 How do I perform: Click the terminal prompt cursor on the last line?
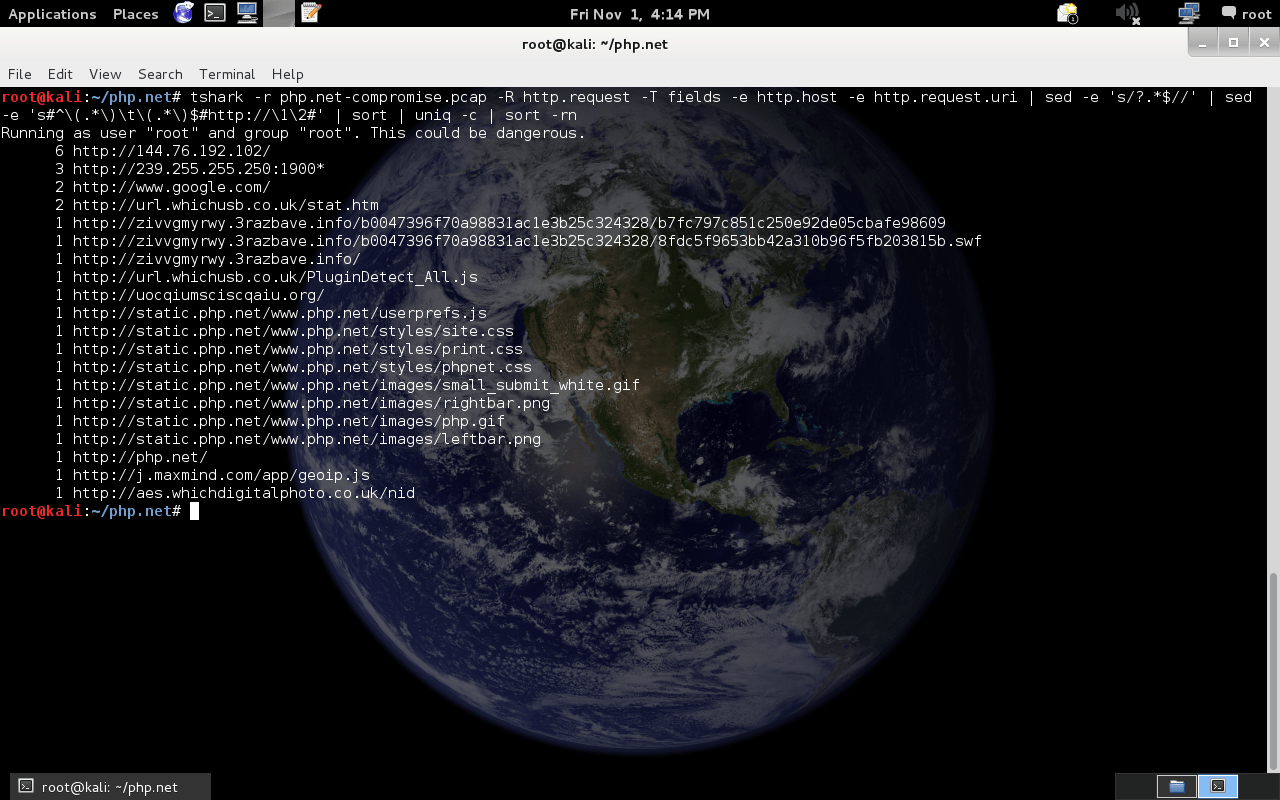tap(195, 511)
